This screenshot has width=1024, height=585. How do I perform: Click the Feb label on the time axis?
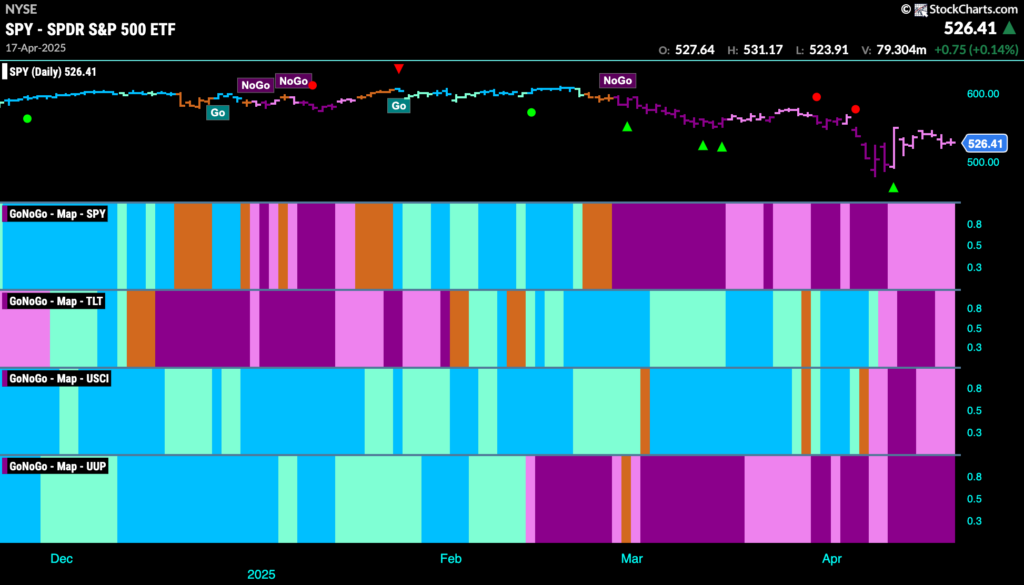coord(451,559)
